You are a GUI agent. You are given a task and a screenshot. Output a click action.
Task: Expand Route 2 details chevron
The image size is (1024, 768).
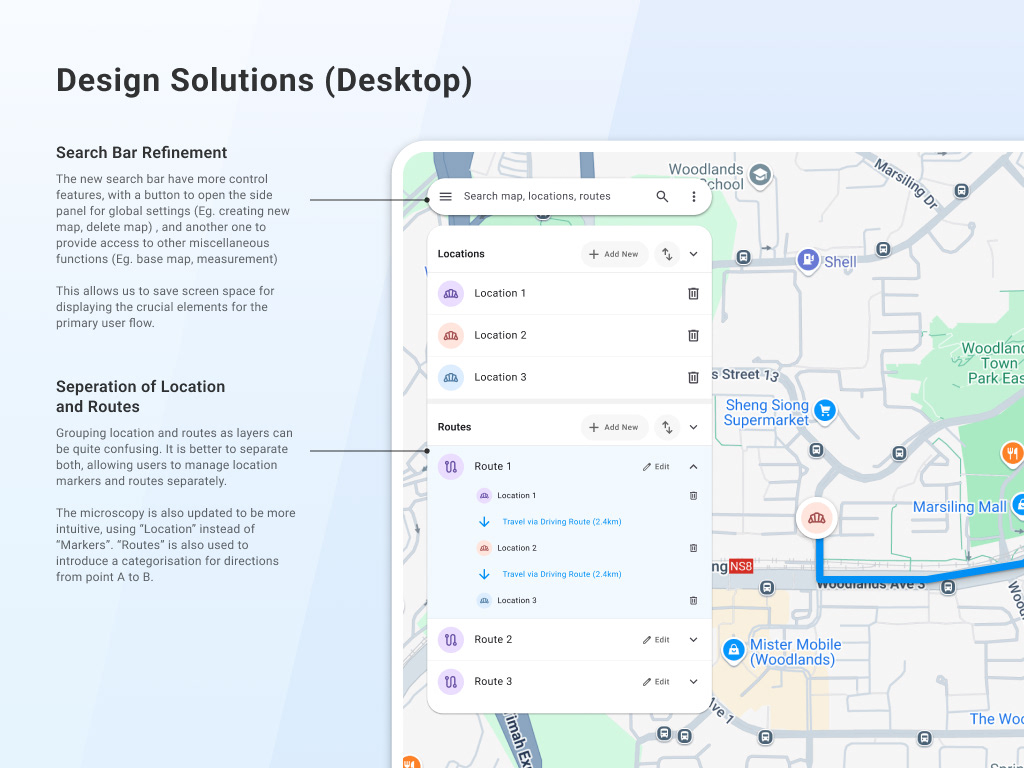[x=694, y=640]
